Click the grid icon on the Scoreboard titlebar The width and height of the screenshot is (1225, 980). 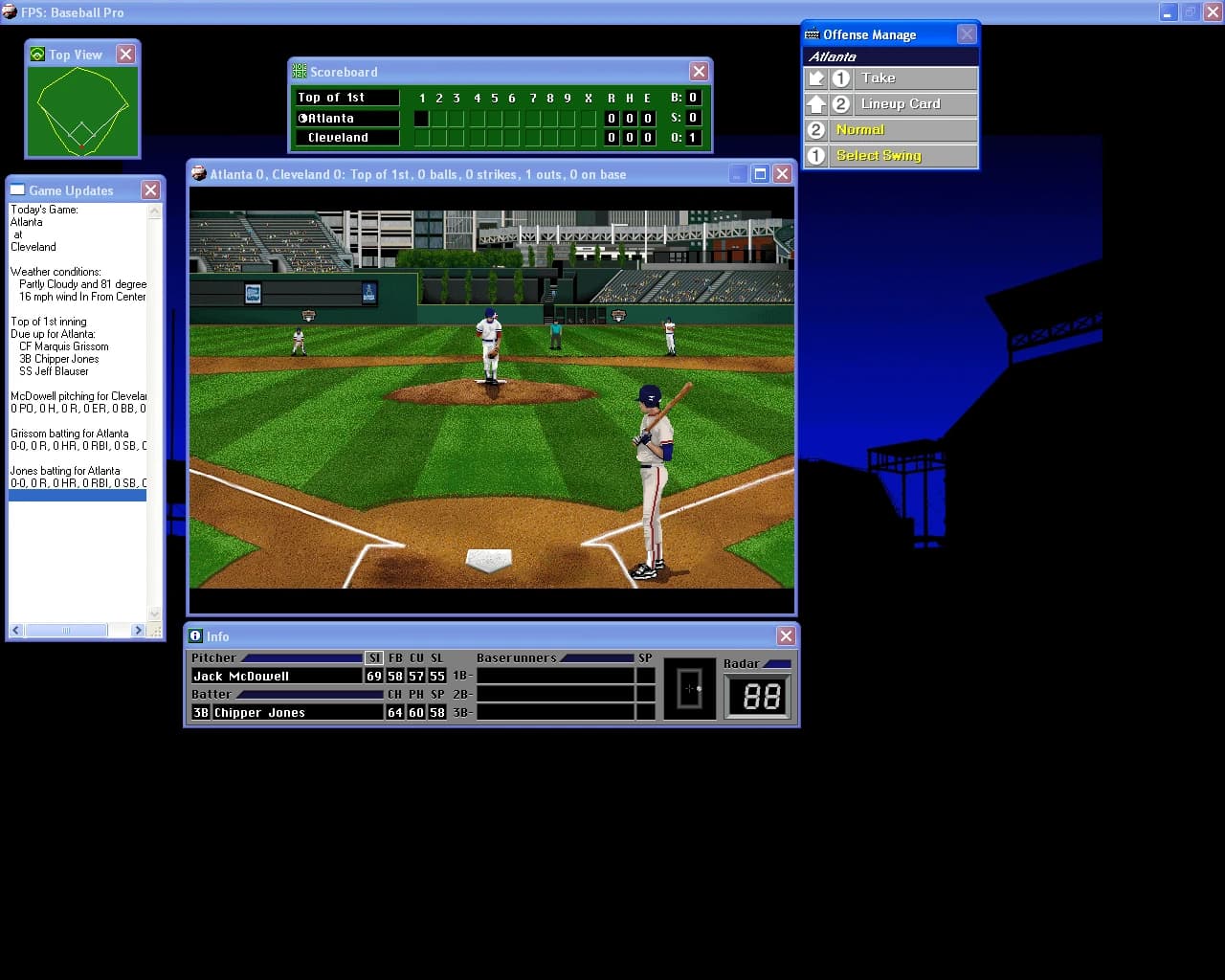pos(300,70)
